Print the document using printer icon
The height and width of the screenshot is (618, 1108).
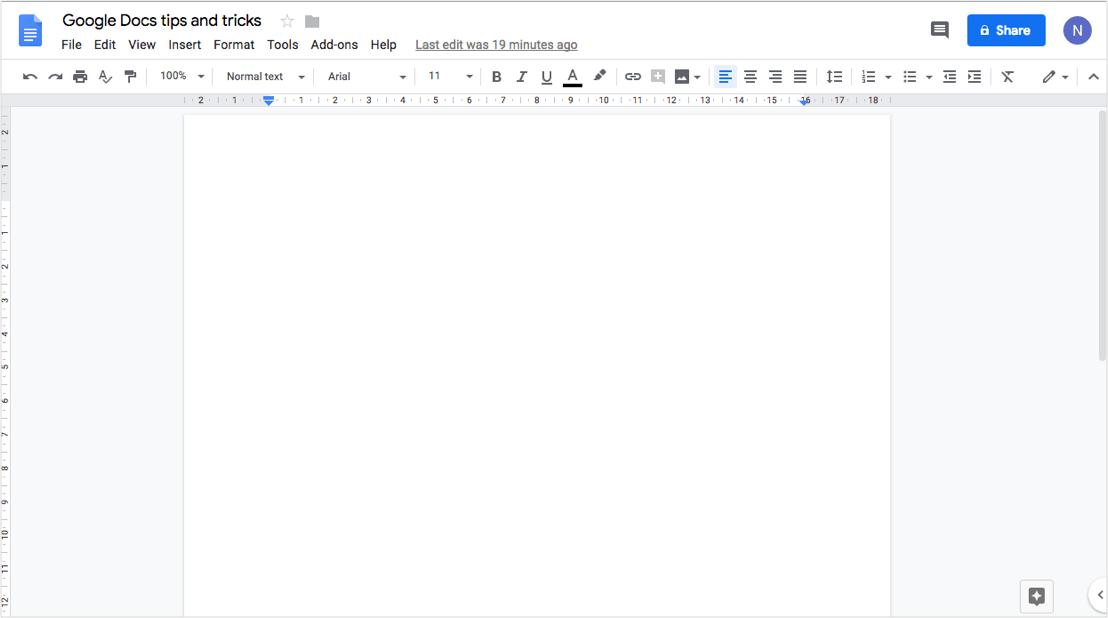80,77
